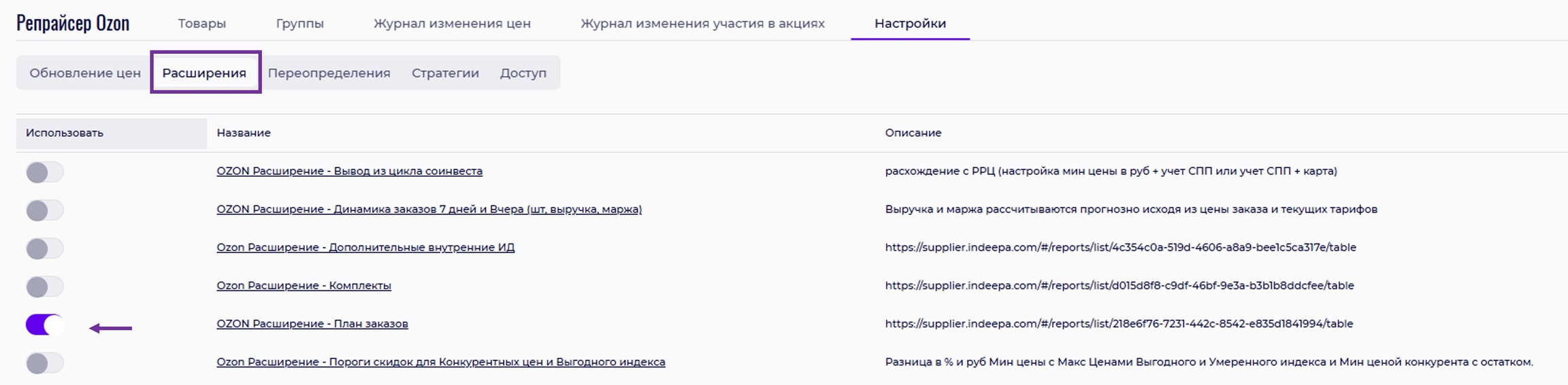
Task: Toggle on Динамика заказов 7 дней extension
Action: coord(44,210)
